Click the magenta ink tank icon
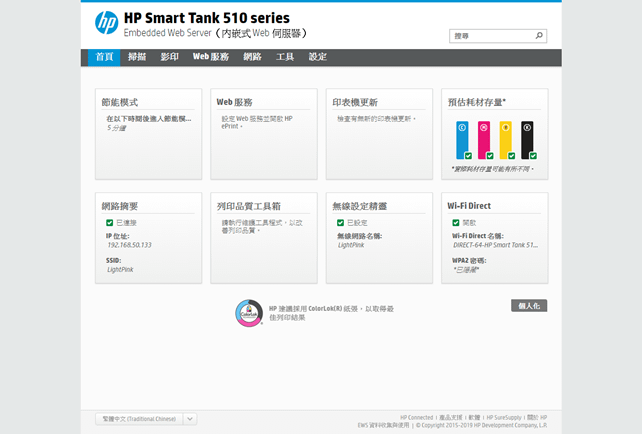The width and height of the screenshot is (642, 434). pos(485,140)
